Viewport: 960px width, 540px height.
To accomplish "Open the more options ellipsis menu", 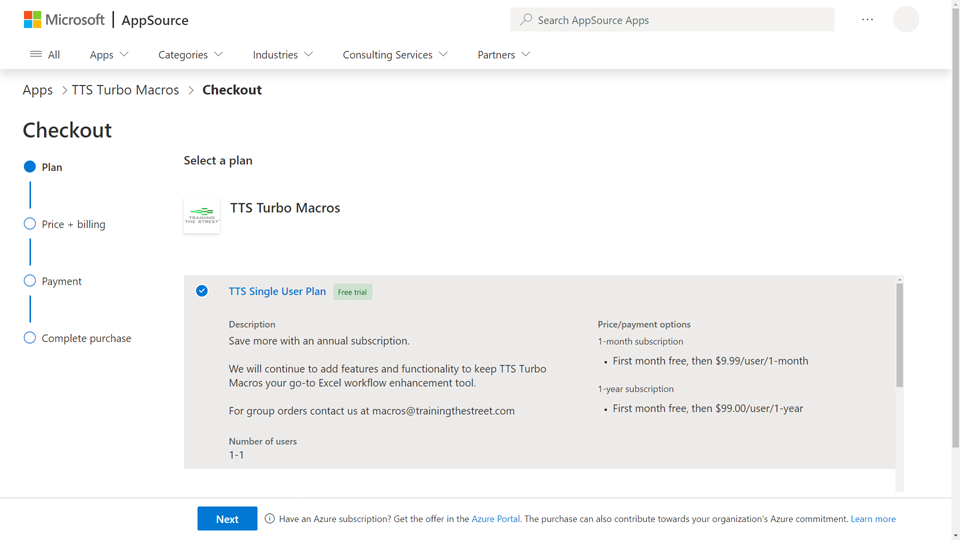I will (867, 20).
